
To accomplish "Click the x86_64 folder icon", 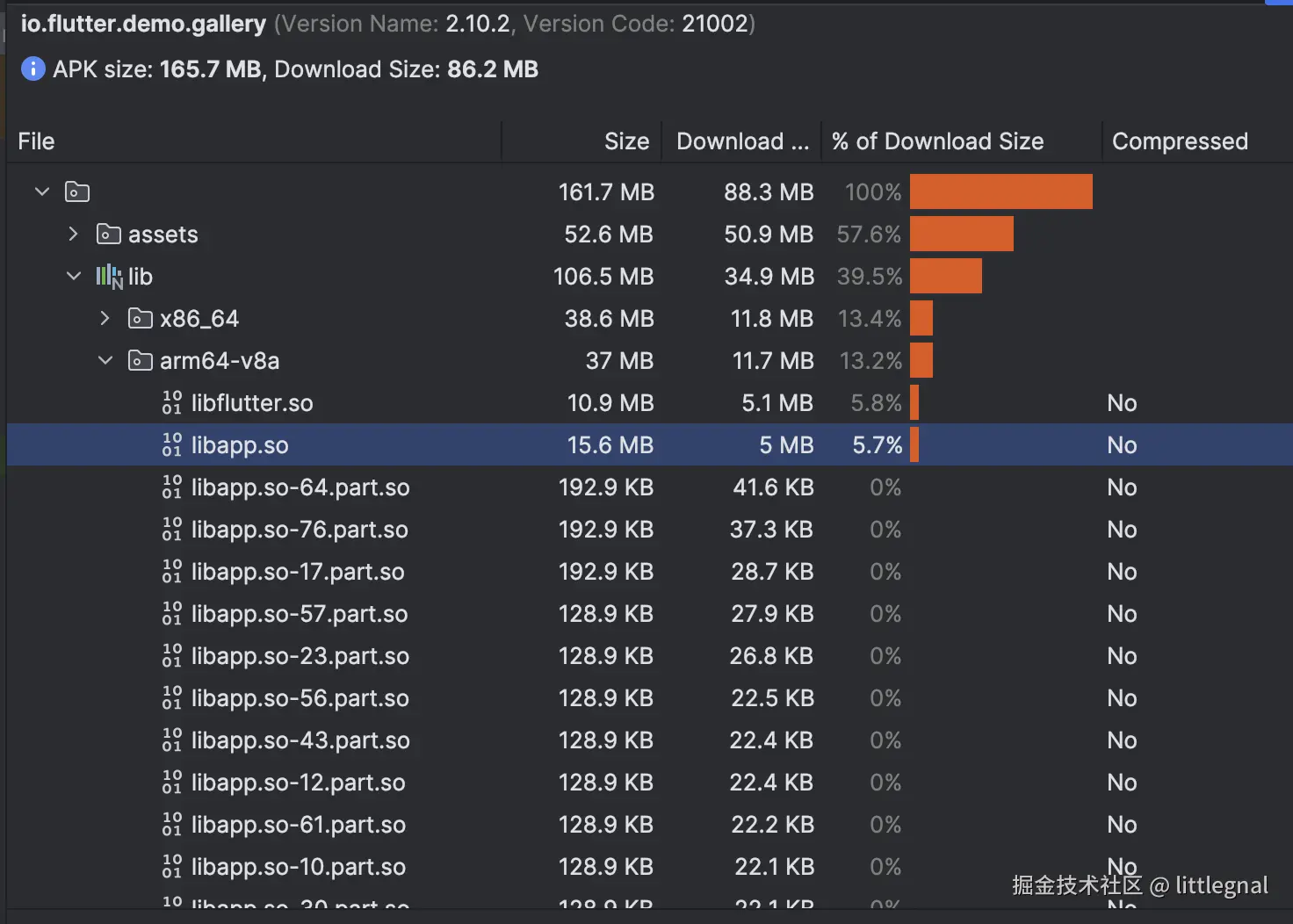I will [141, 319].
